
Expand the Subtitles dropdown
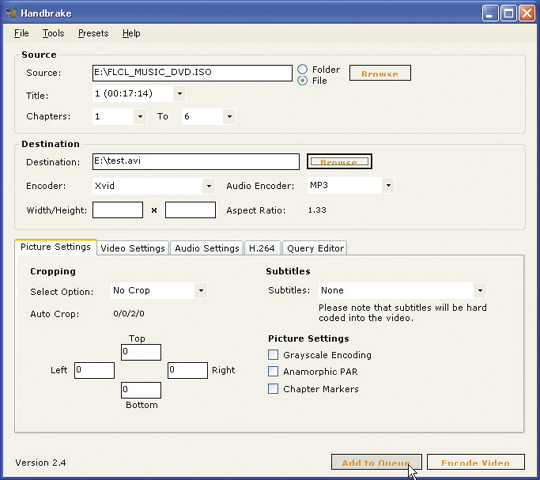[480, 291]
